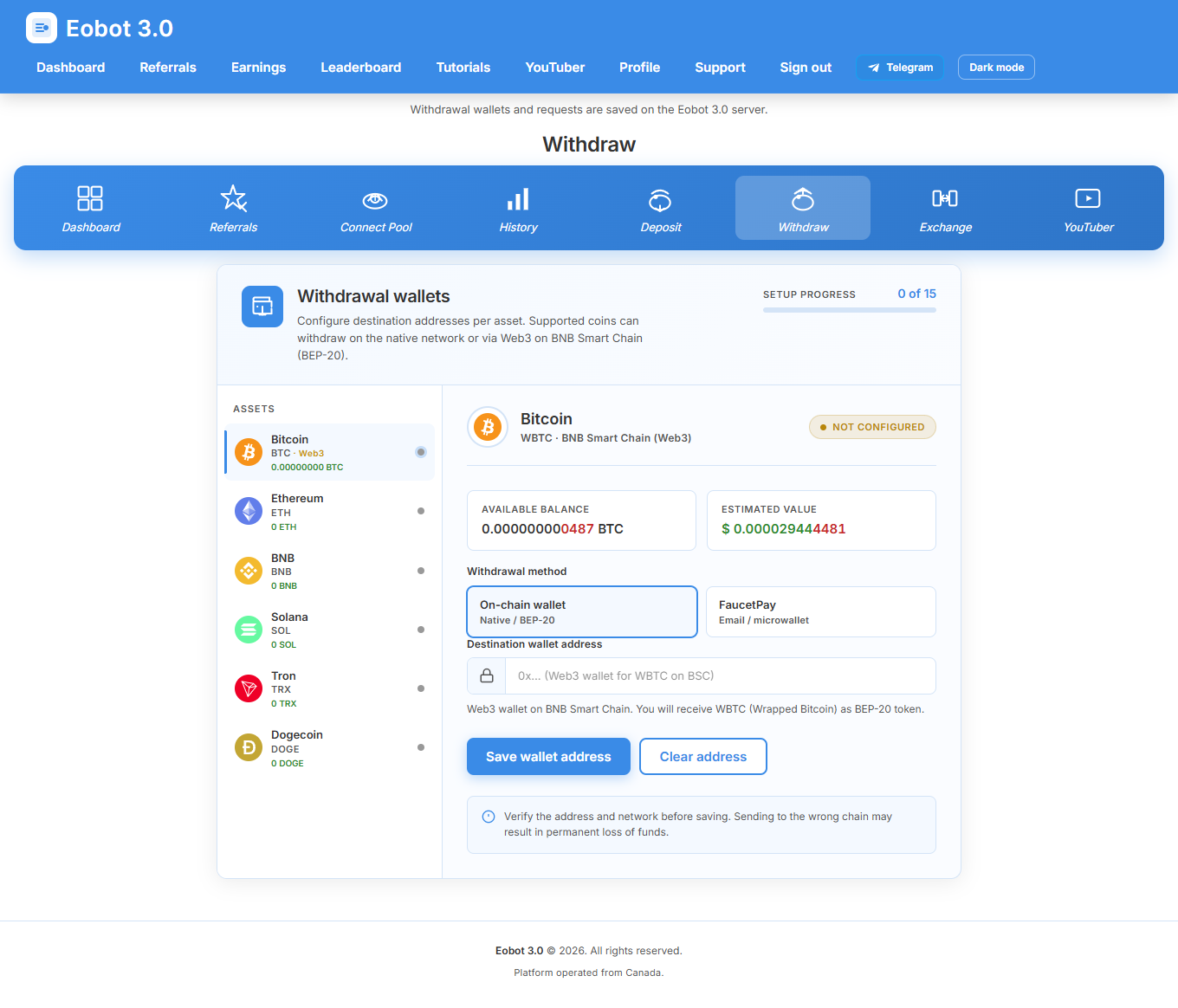
Task: Click the estimated value $ 0.000029444481
Action: (784, 528)
